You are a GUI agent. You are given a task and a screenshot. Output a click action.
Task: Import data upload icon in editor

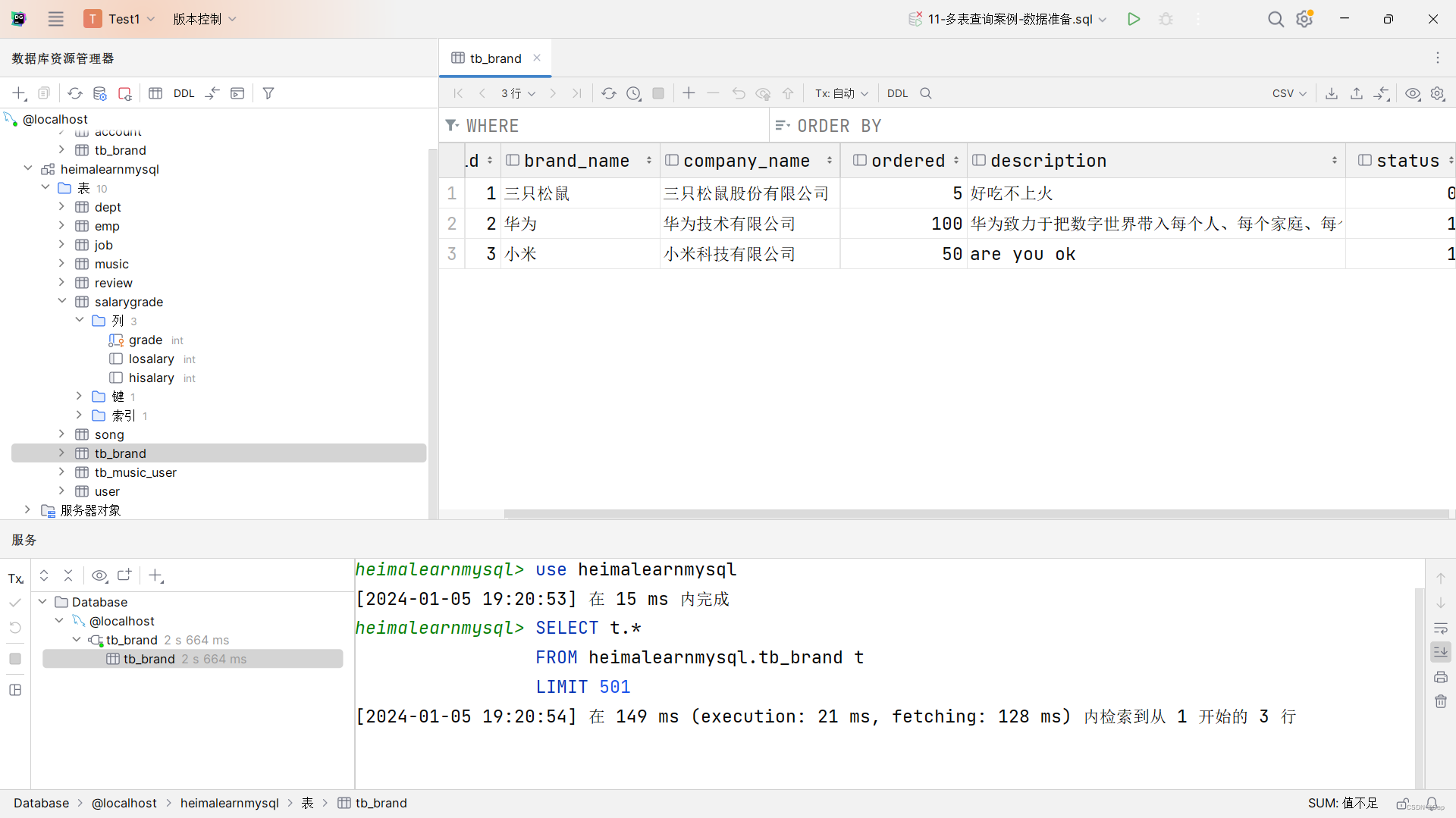(1357, 93)
